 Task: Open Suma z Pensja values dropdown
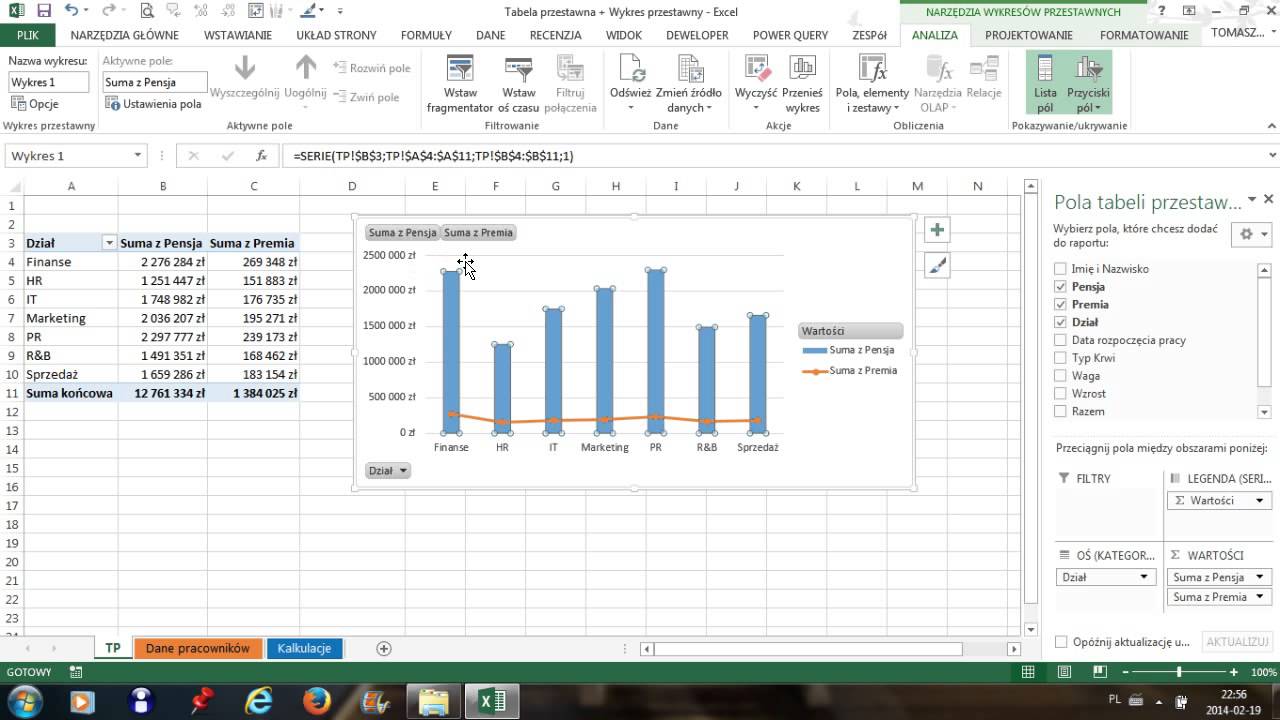(1260, 577)
